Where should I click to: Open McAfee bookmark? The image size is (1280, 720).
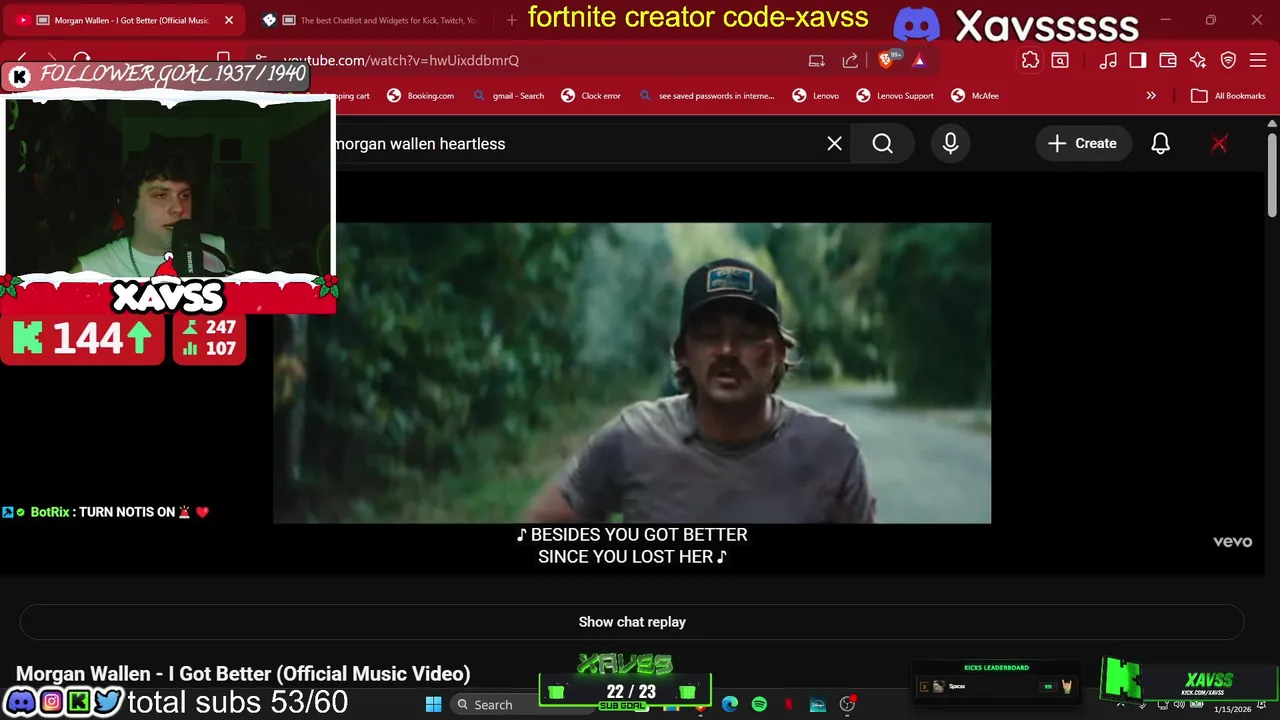(x=975, y=96)
